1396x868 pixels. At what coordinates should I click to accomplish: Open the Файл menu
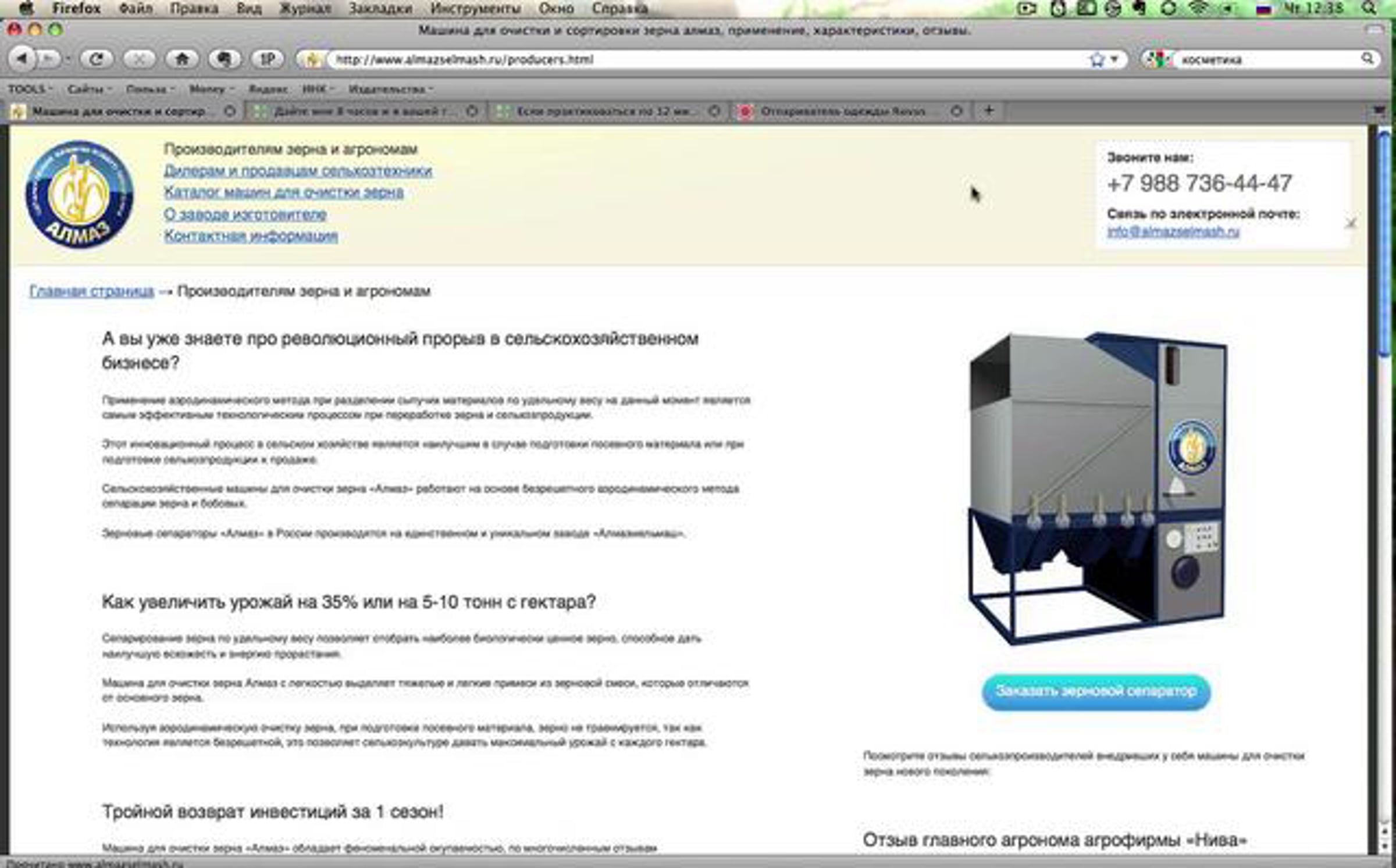pos(136,8)
